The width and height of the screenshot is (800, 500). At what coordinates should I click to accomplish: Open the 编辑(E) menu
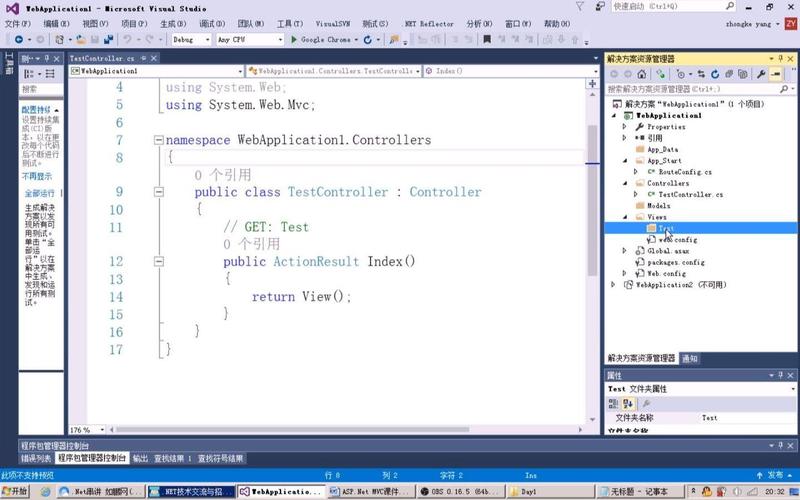click(x=56, y=23)
